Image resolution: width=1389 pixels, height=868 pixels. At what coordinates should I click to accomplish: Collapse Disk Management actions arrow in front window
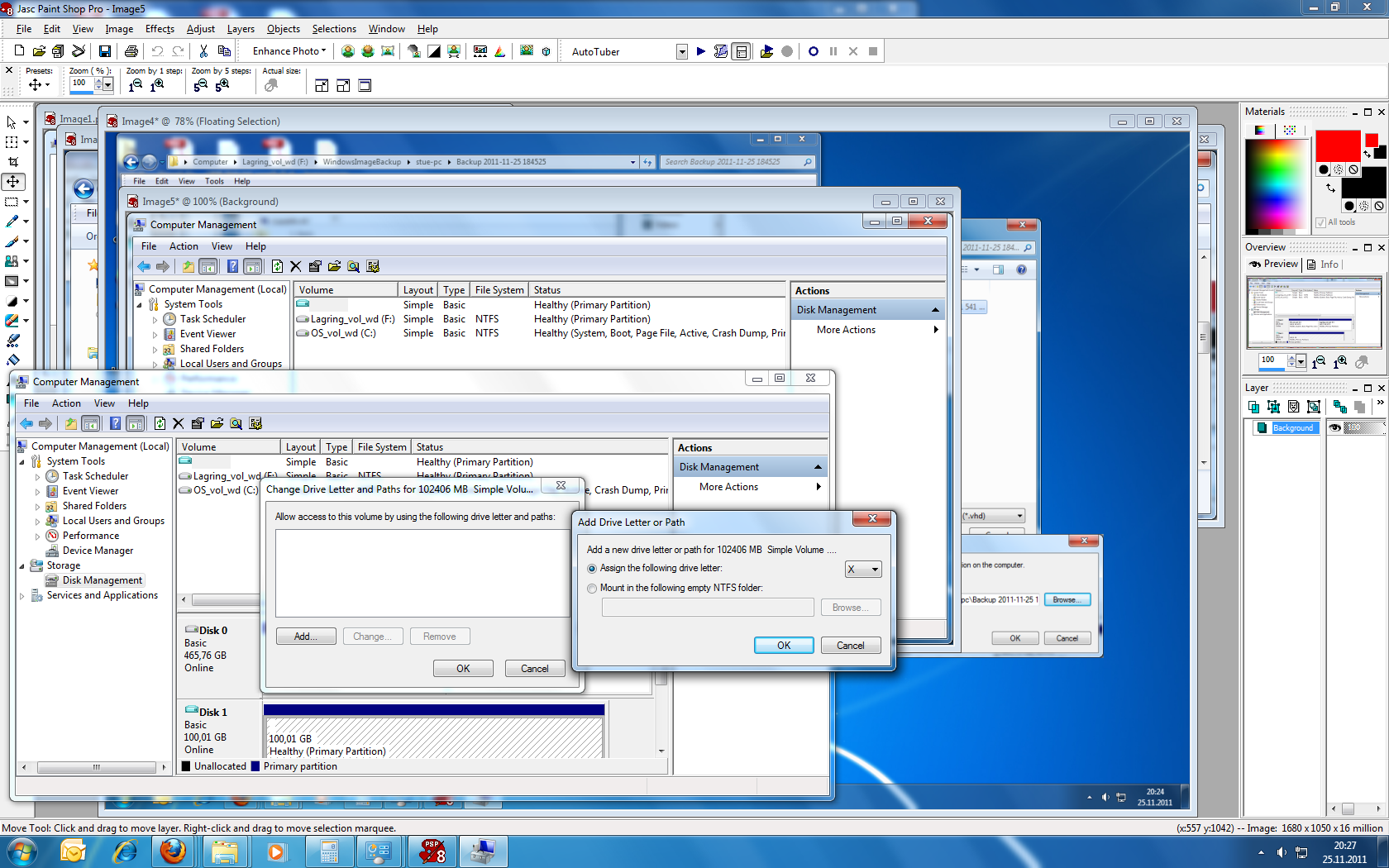818,467
